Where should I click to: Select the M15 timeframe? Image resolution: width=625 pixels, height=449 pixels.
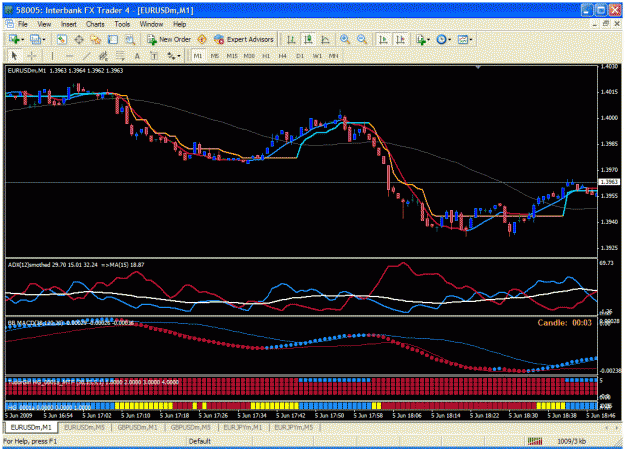(232, 56)
